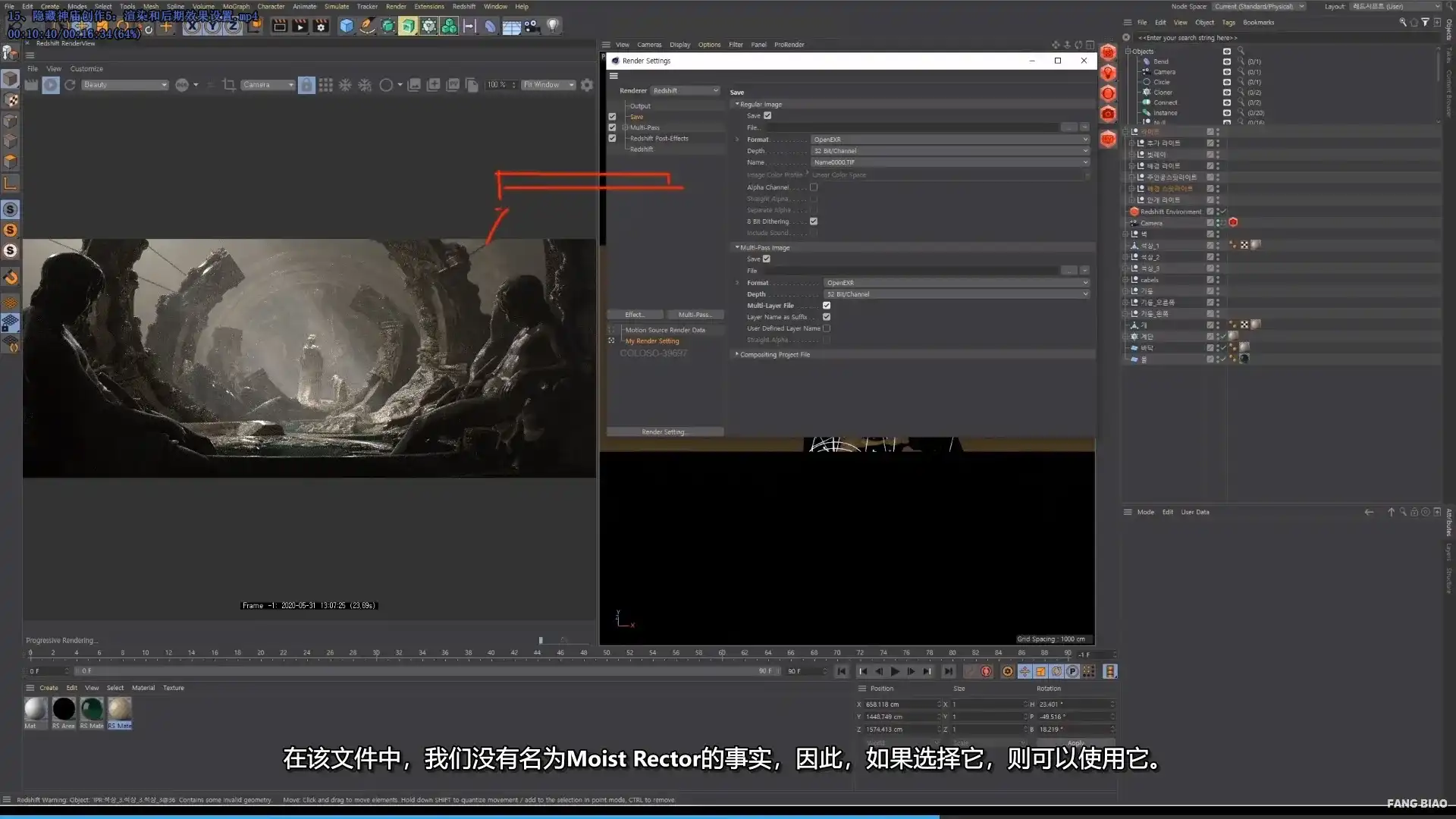
Task: Collapse the Regular Image section
Action: 736,104
